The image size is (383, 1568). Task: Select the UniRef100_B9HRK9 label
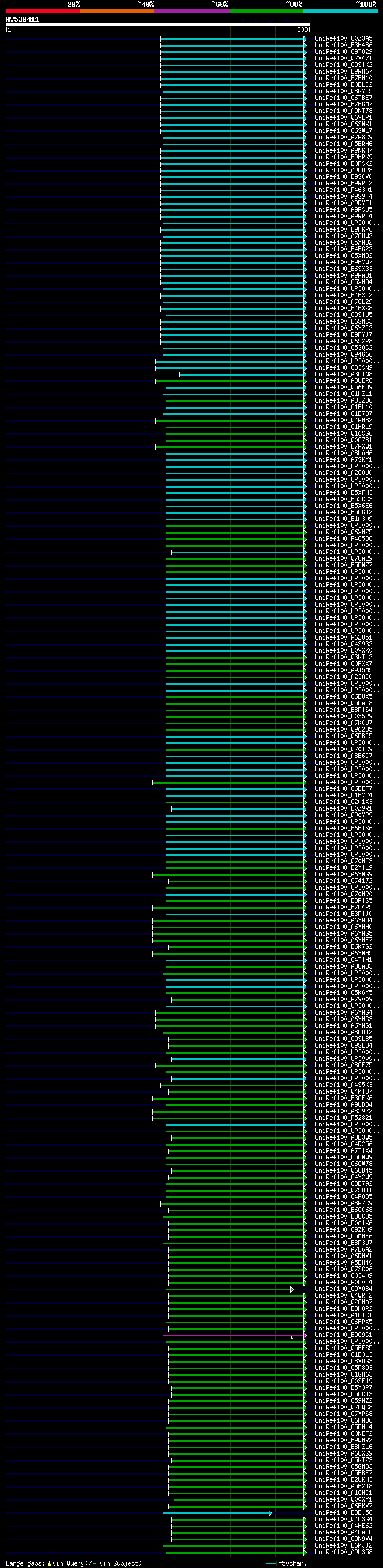(344, 157)
